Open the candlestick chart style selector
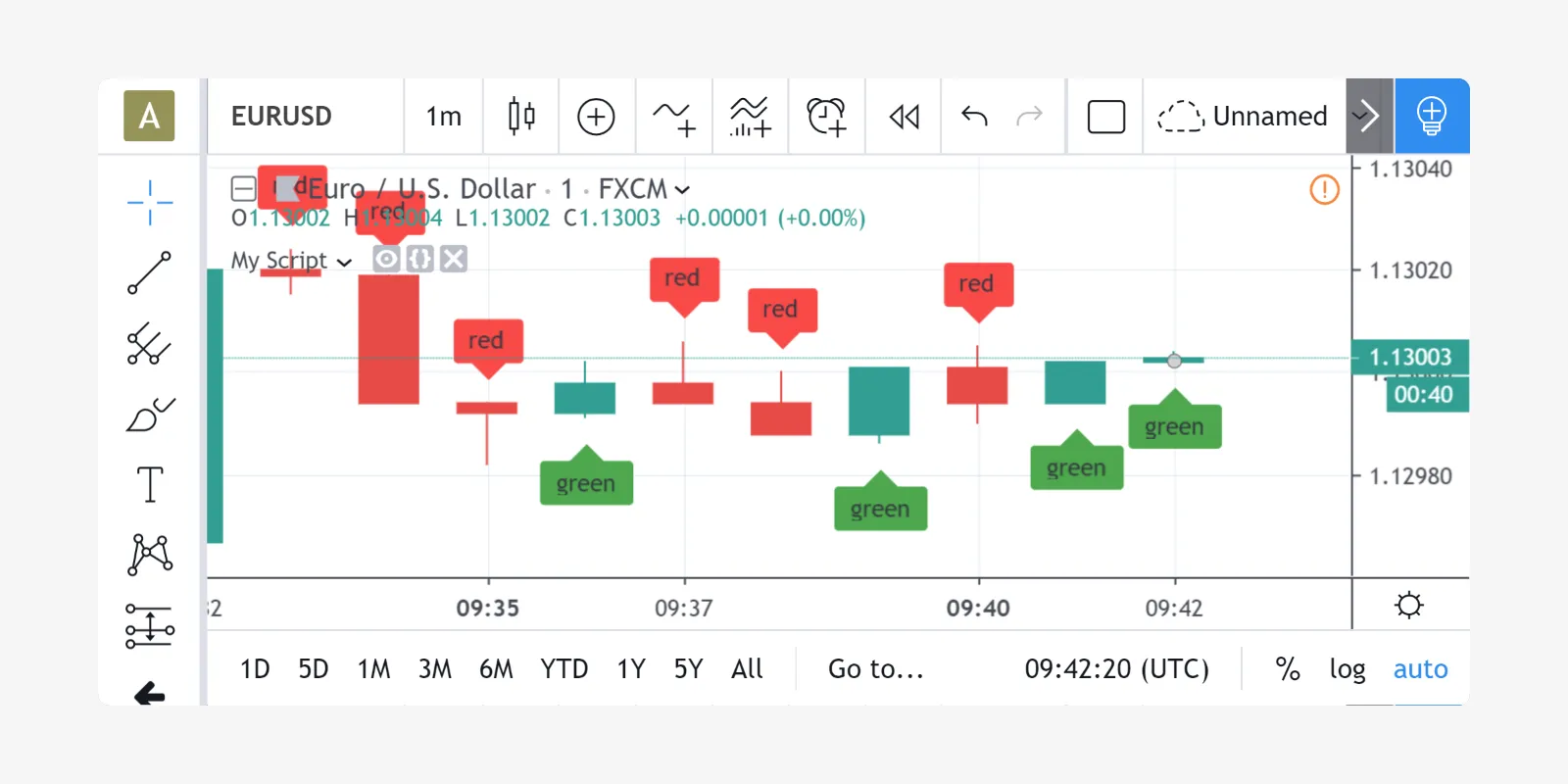 pyautogui.click(x=521, y=117)
